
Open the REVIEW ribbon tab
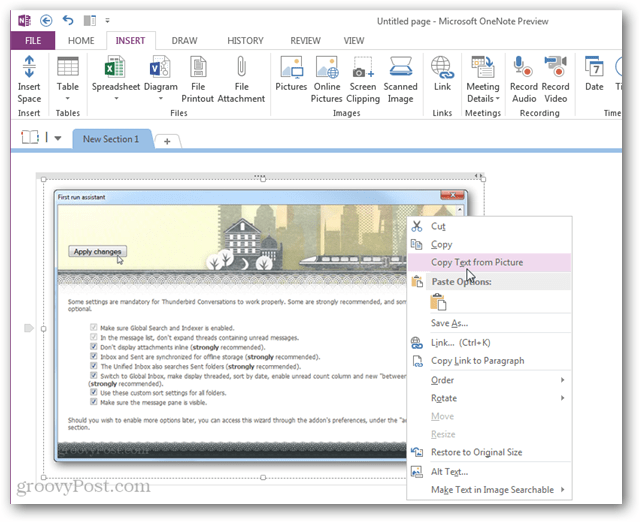pos(305,41)
